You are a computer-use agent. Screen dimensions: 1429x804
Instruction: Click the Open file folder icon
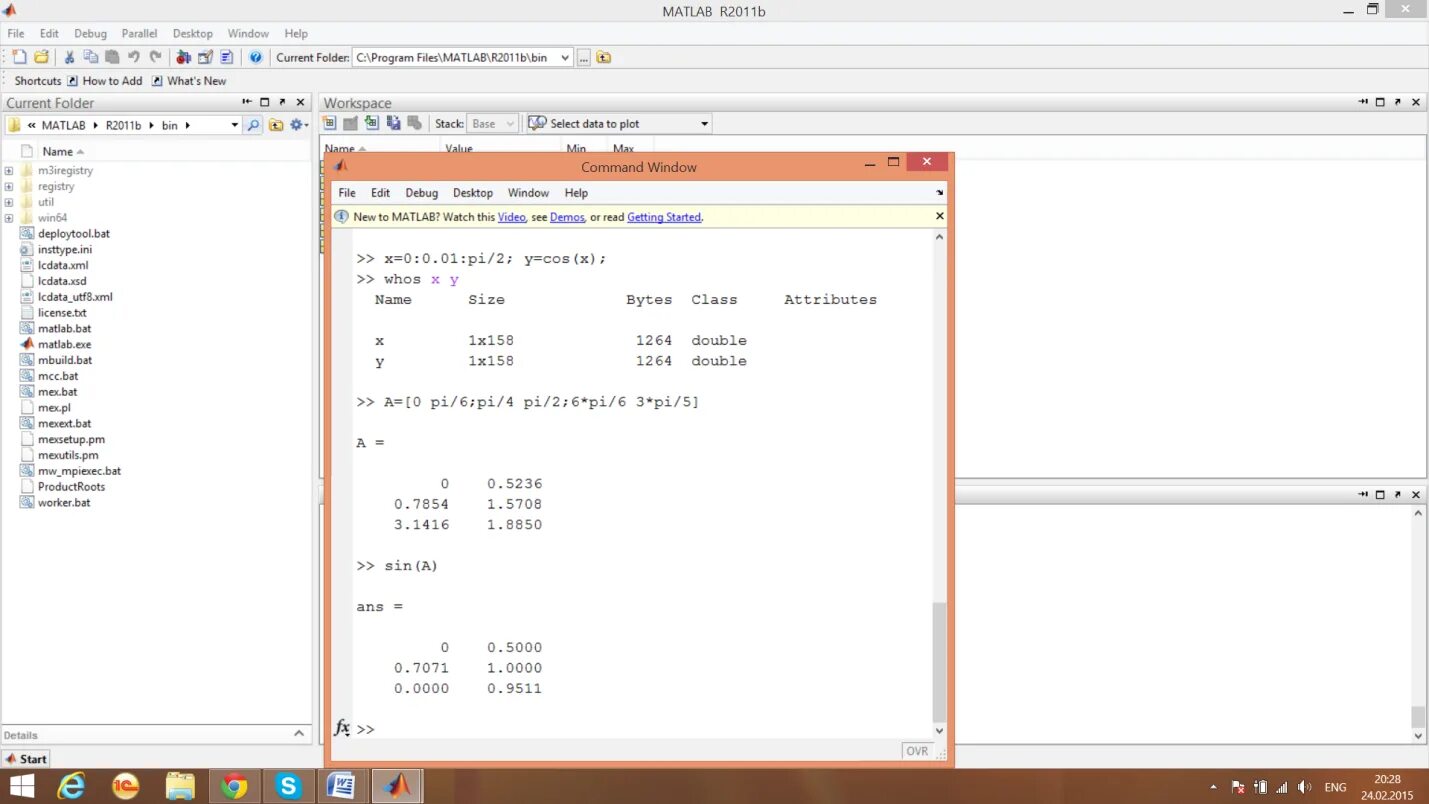(41, 57)
